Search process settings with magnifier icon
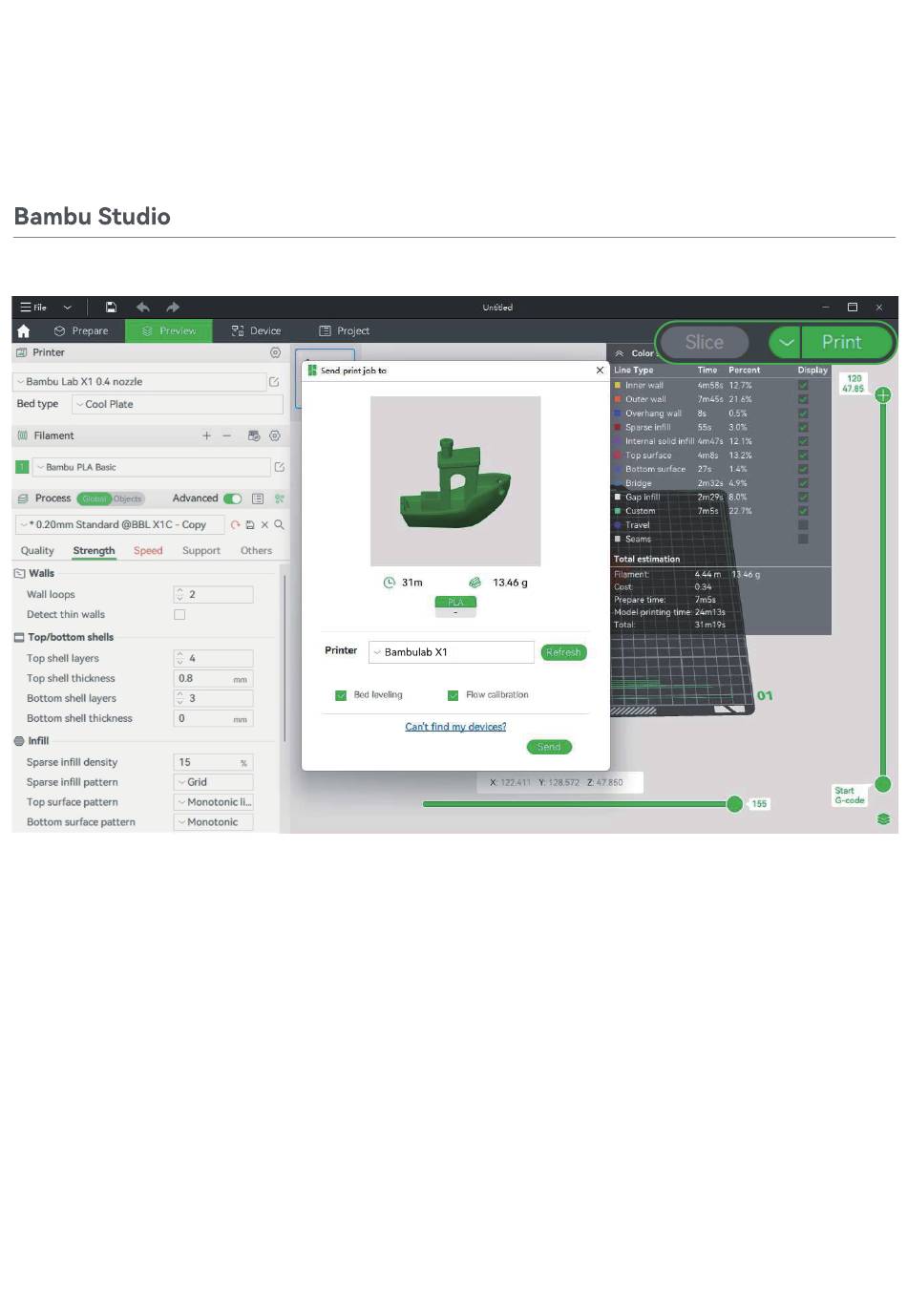 pyautogui.click(x=279, y=525)
